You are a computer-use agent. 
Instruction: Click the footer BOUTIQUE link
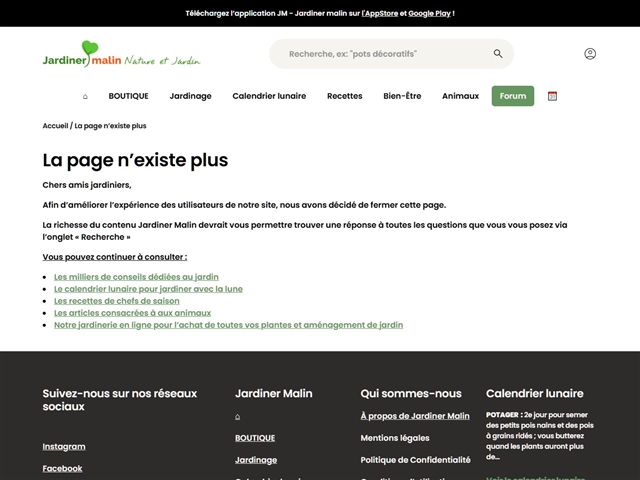[x=255, y=438]
